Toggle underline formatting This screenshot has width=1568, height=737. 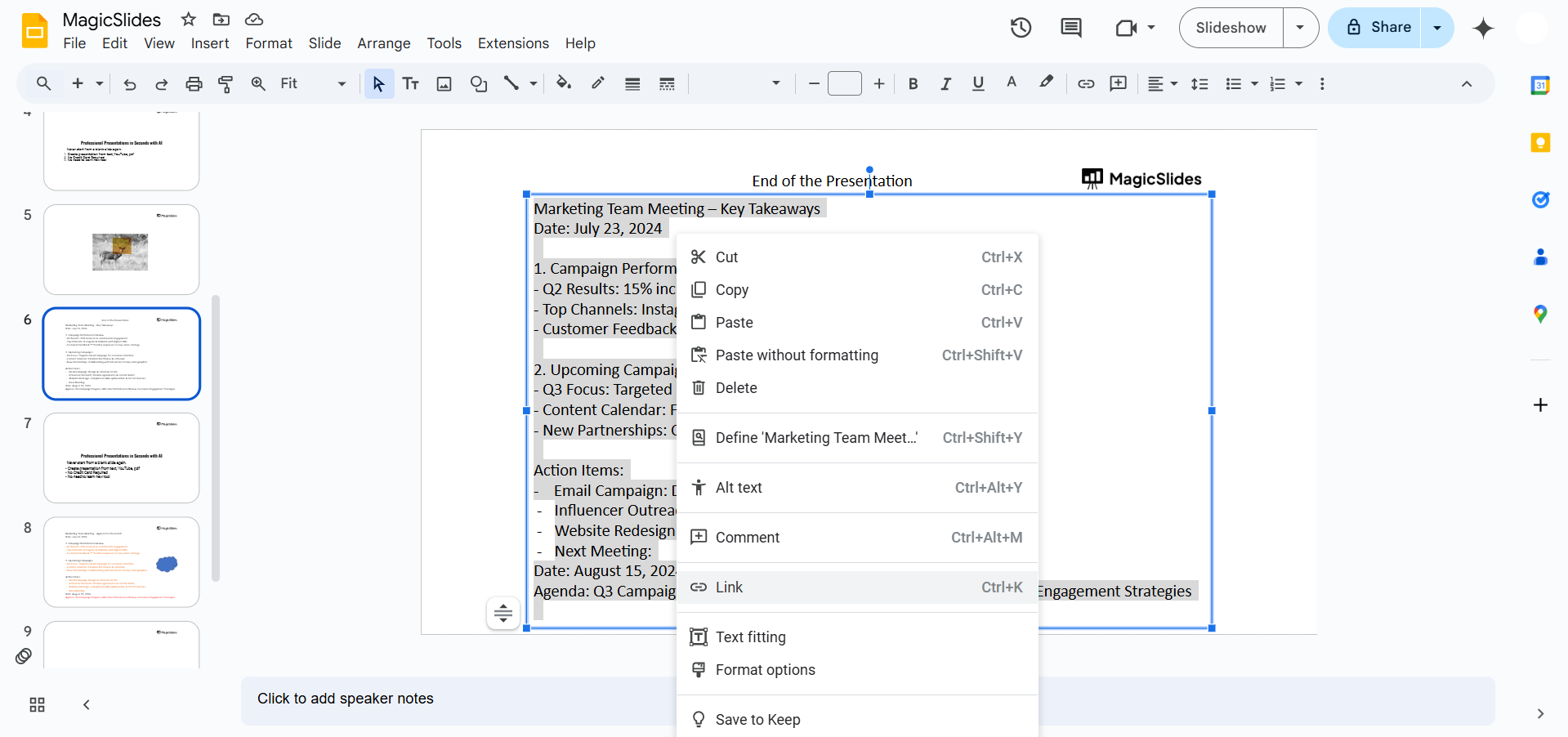click(978, 83)
